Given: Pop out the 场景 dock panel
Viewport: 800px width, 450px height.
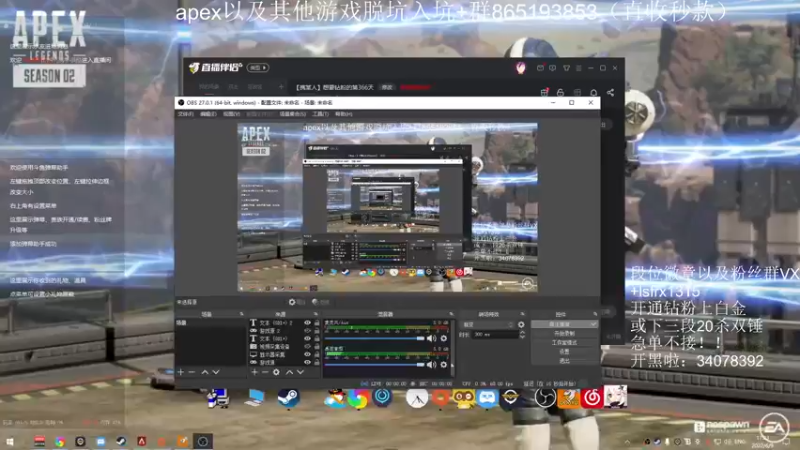Looking at the screenshot, I should click(x=241, y=314).
